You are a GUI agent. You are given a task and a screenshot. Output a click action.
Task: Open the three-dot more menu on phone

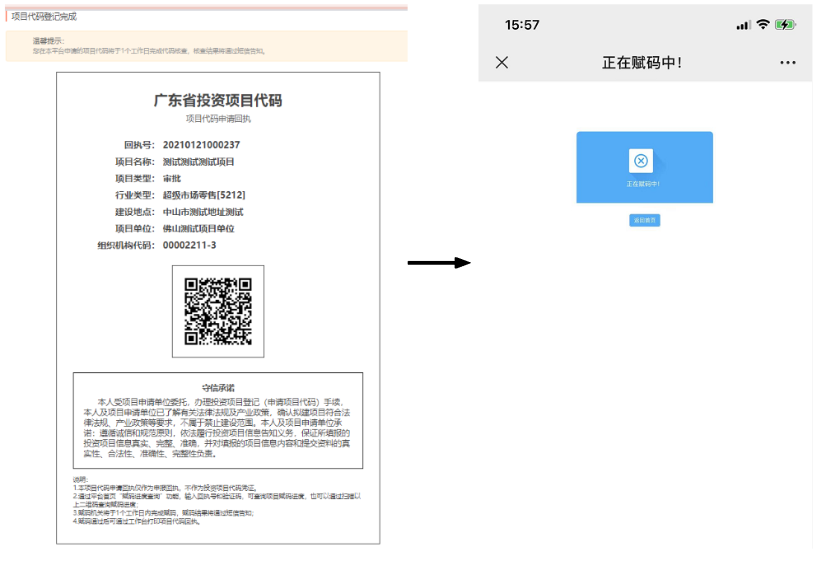pos(787,62)
